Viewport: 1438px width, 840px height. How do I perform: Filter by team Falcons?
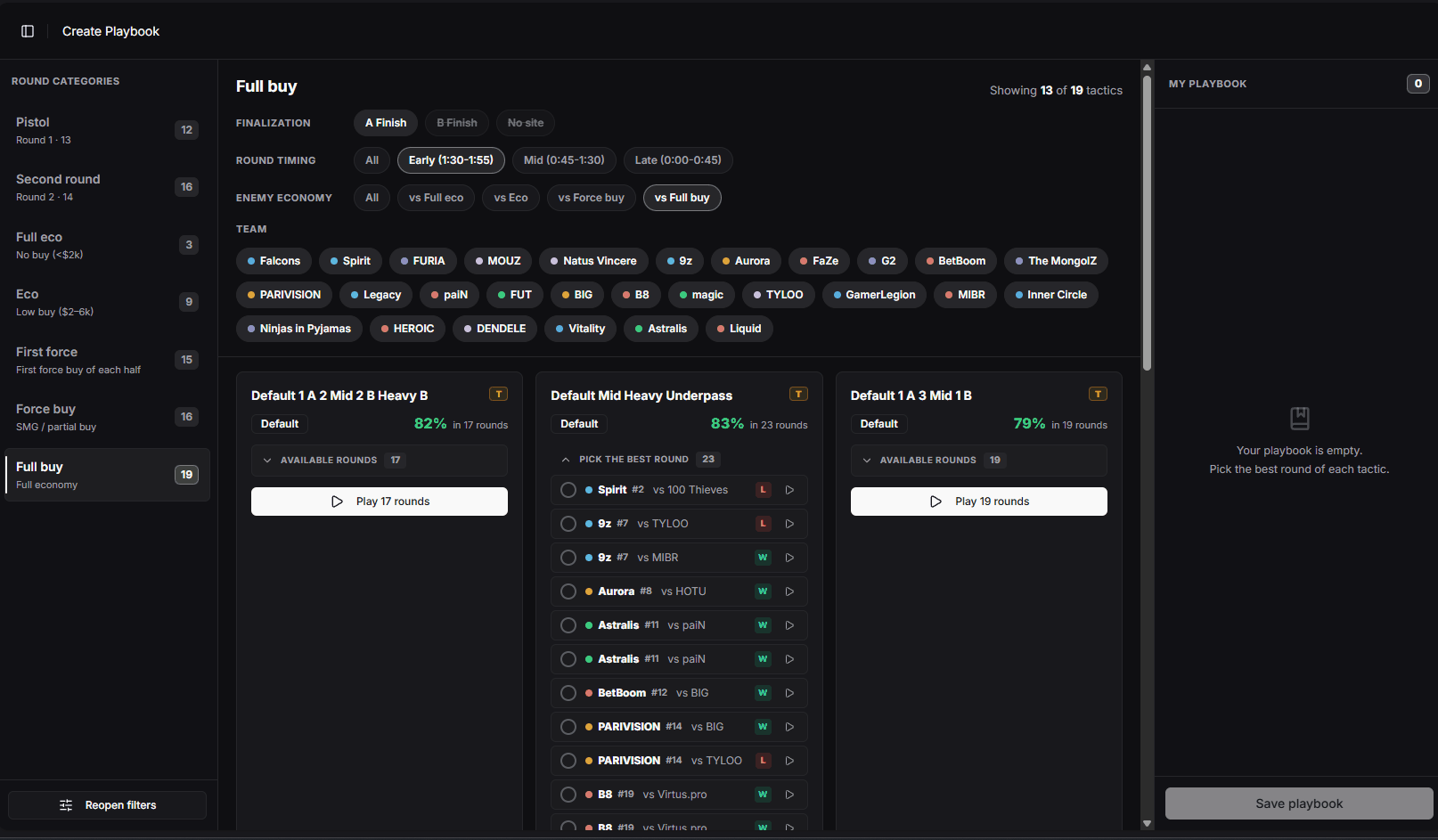[274, 261]
